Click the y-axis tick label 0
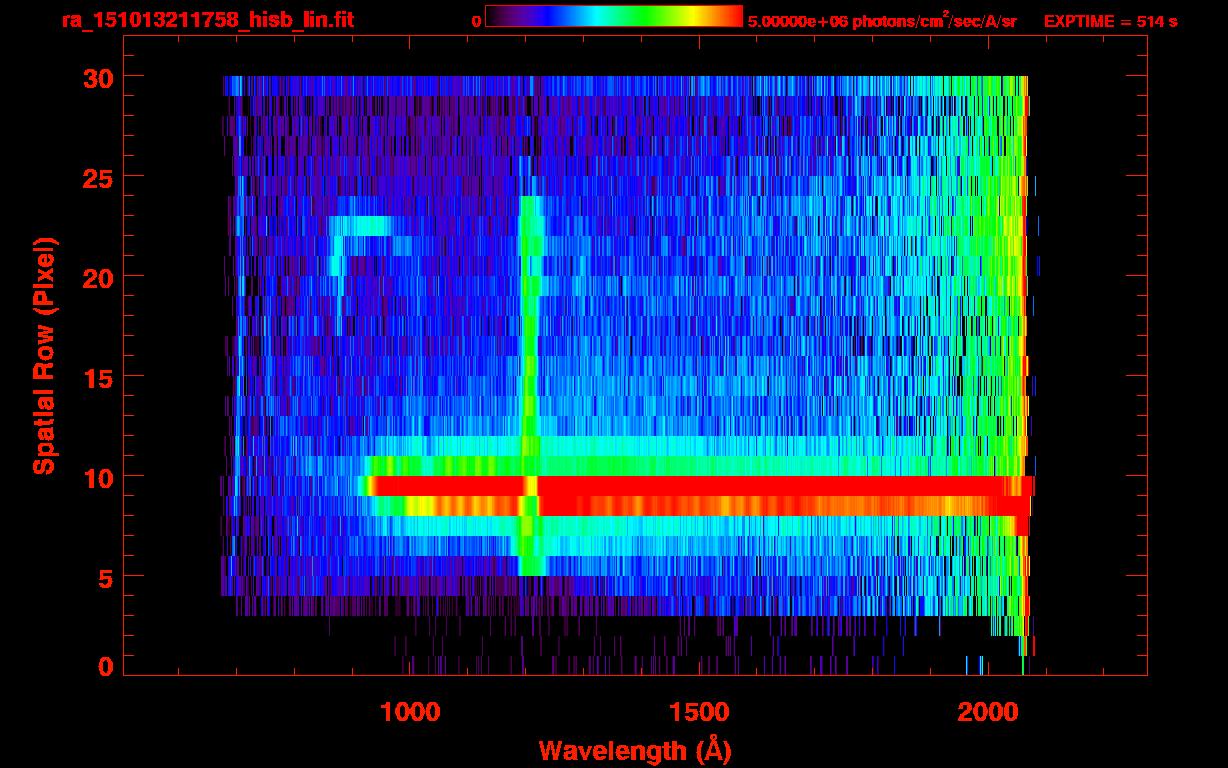This screenshot has width=1228, height=768. click(x=104, y=667)
